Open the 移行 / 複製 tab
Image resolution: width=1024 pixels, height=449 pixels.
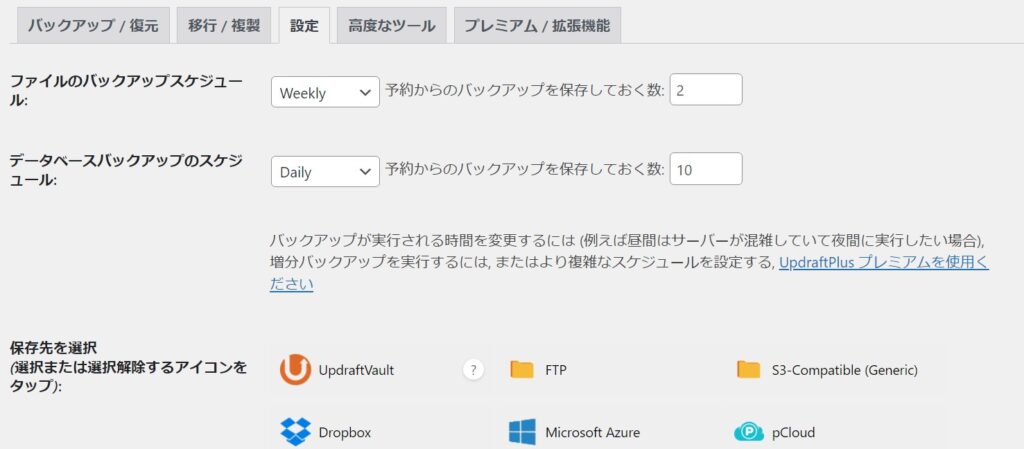pyautogui.click(x=223, y=25)
